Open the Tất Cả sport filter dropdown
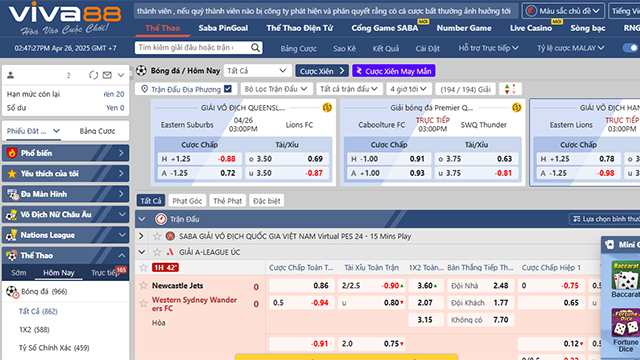Image resolution: width=640 pixels, height=360 pixels. (257, 71)
